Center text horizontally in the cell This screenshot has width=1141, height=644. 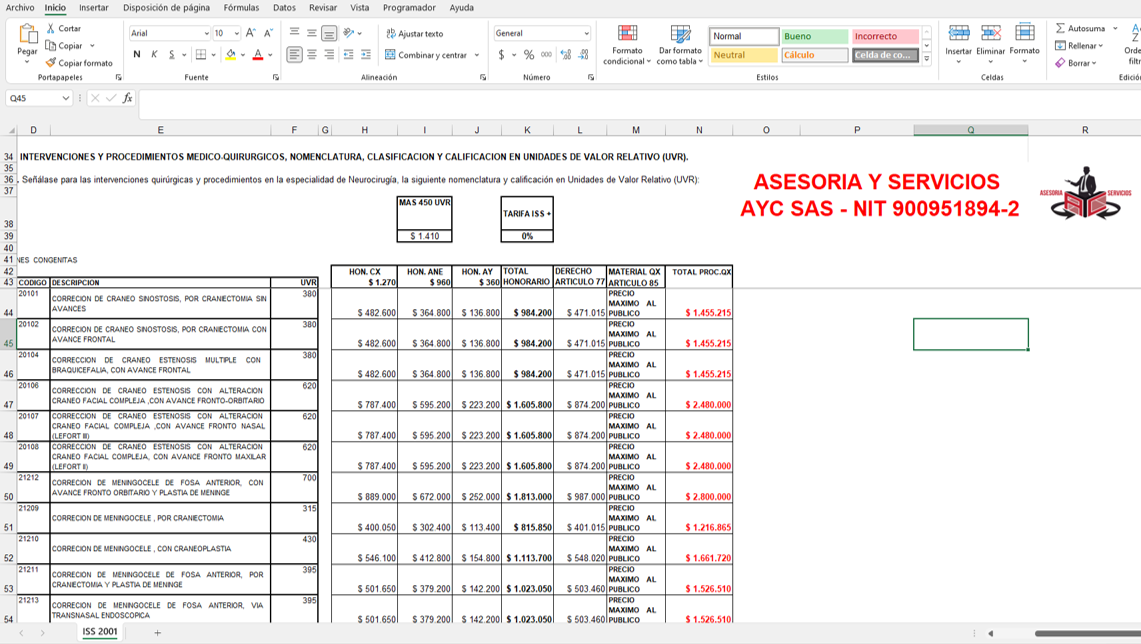[312, 55]
